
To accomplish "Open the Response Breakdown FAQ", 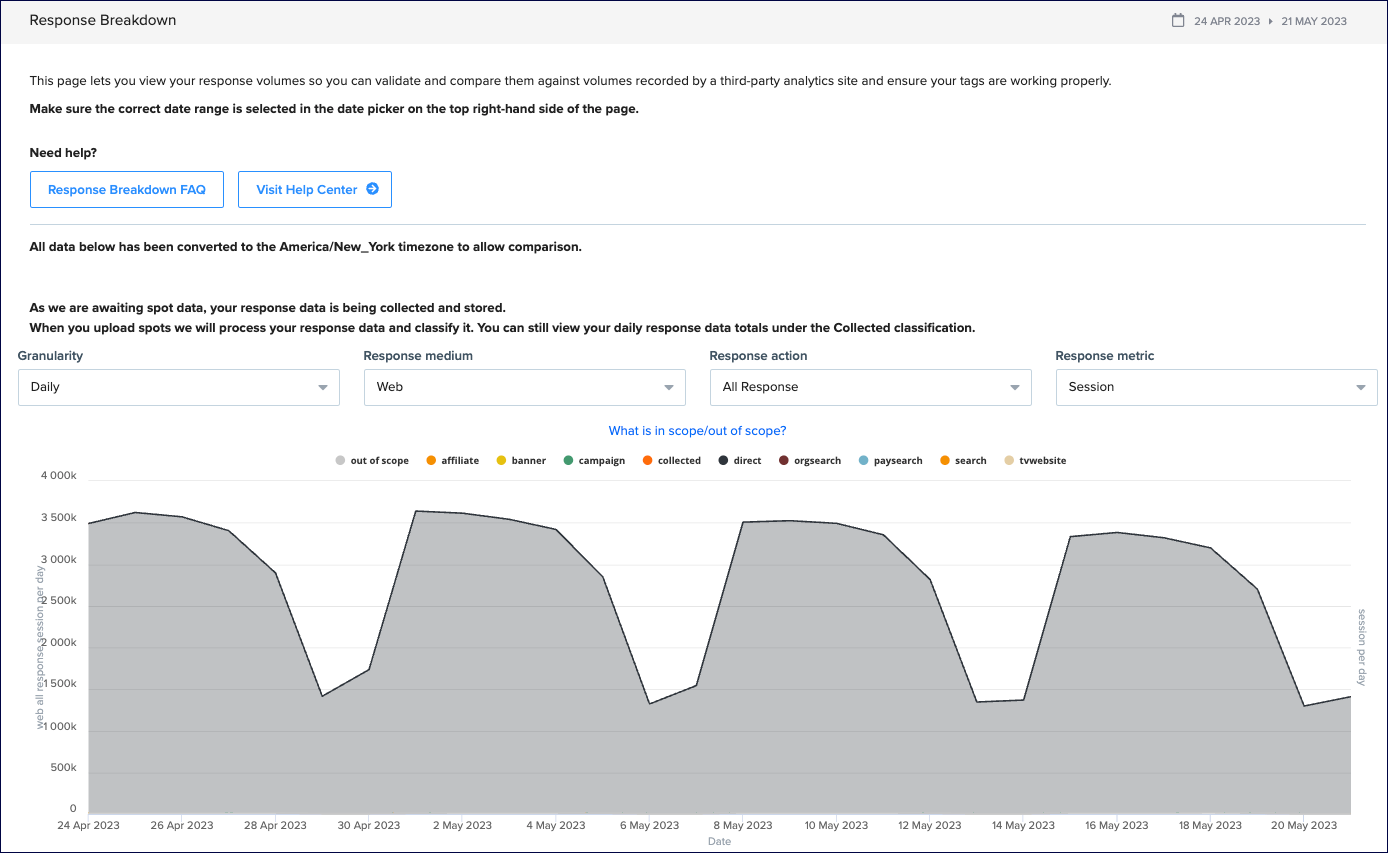I will 127,189.
